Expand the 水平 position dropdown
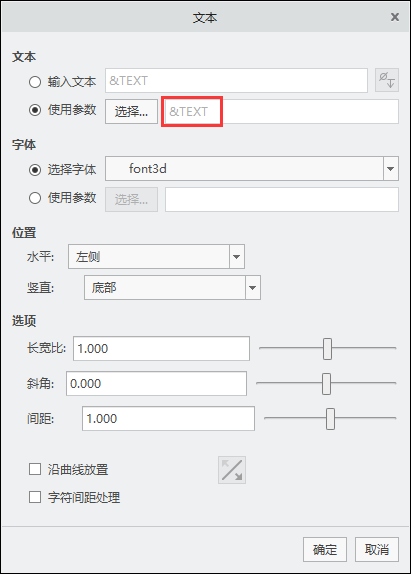The height and width of the screenshot is (574, 411). click(x=156, y=257)
